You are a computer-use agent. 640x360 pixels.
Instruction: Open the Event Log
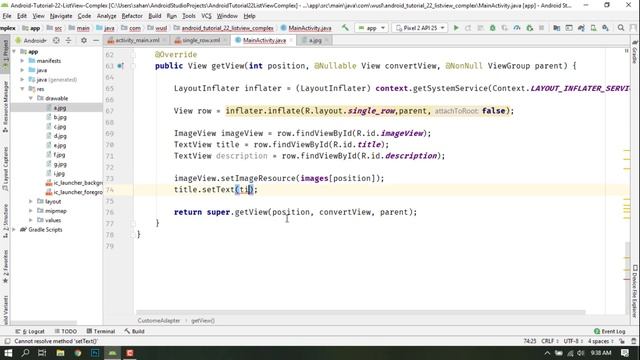pyautogui.click(x=610, y=331)
